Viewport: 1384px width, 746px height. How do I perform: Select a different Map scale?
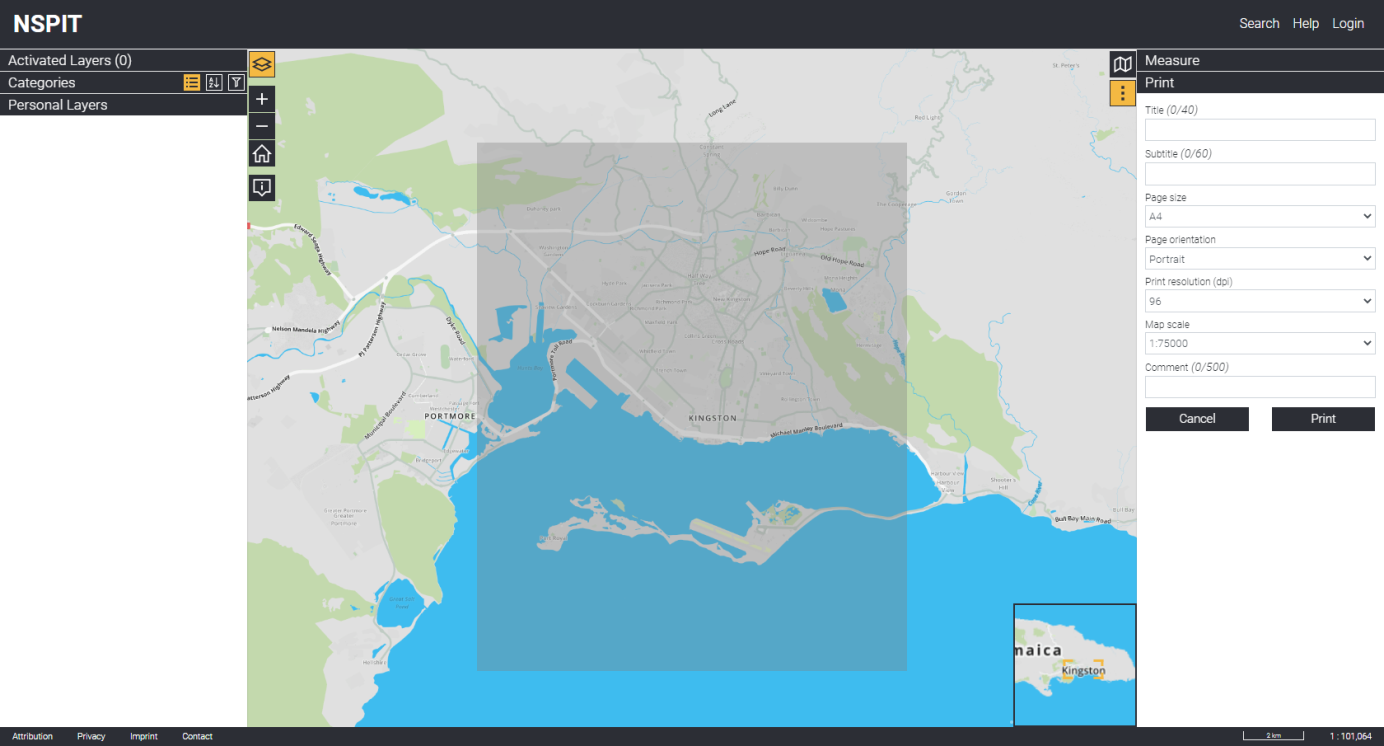tap(1260, 343)
